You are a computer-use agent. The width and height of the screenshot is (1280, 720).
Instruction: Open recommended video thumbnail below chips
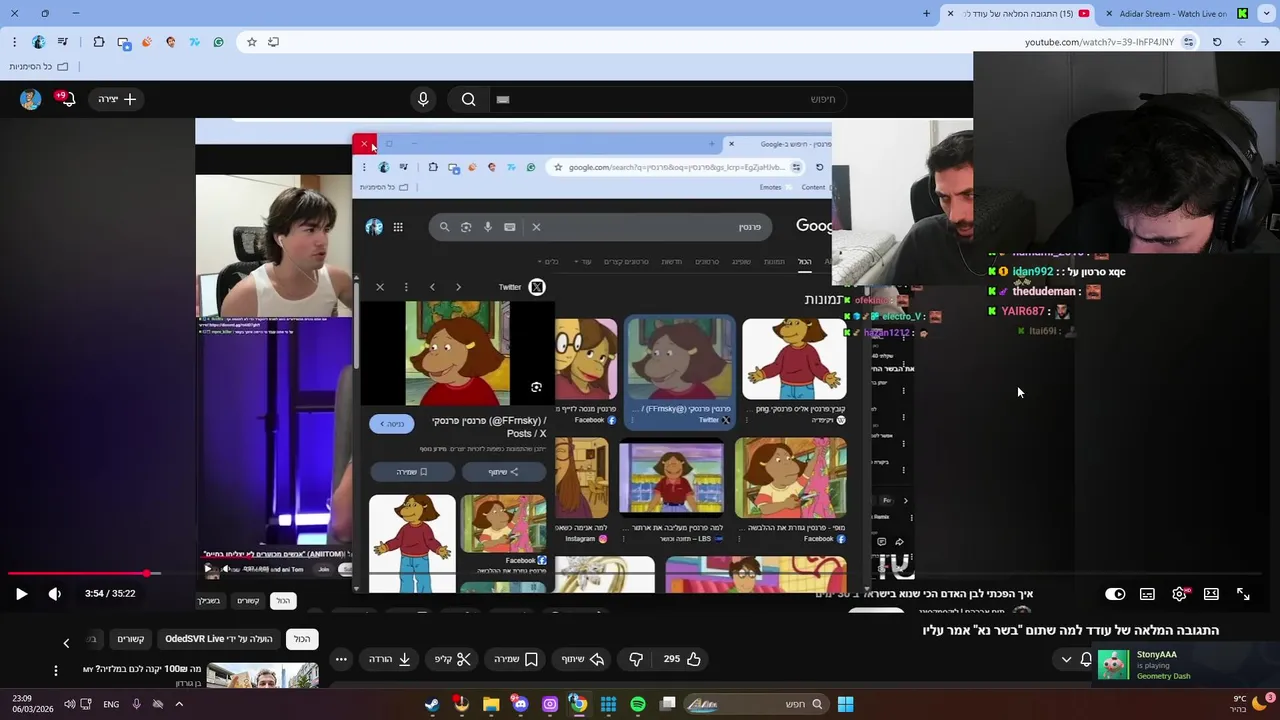click(262, 677)
